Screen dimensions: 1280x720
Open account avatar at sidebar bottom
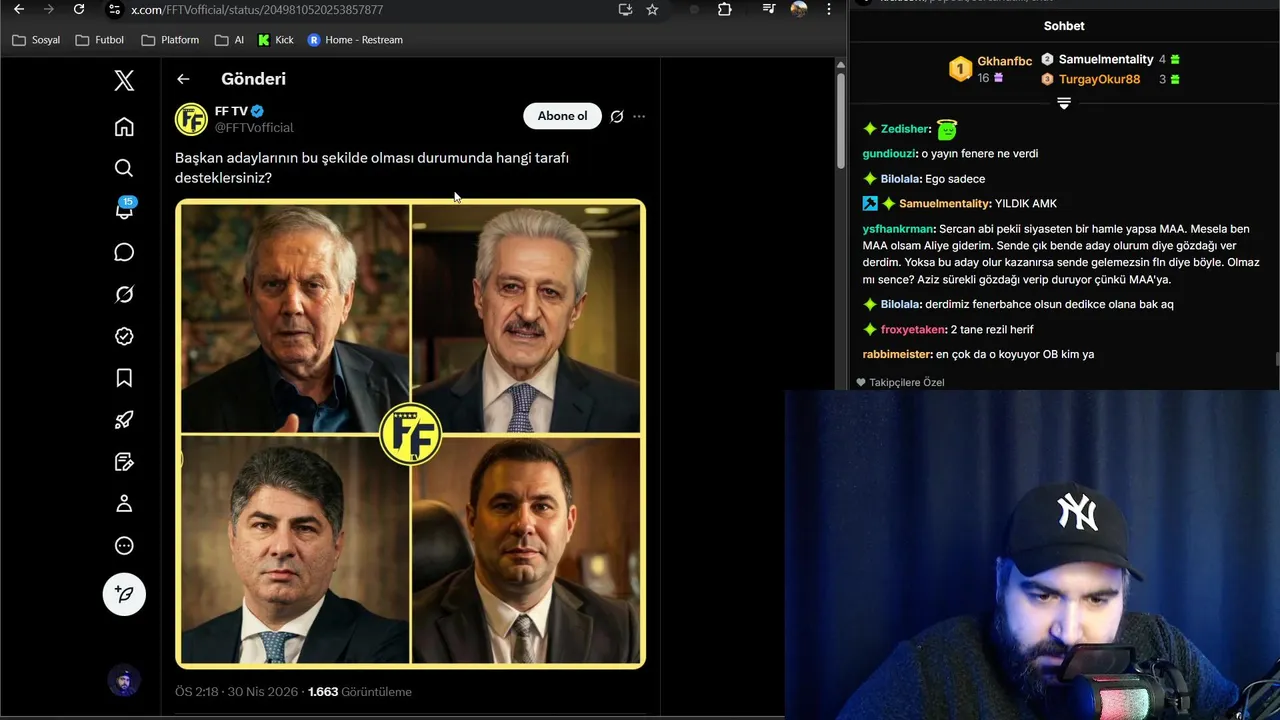124,682
